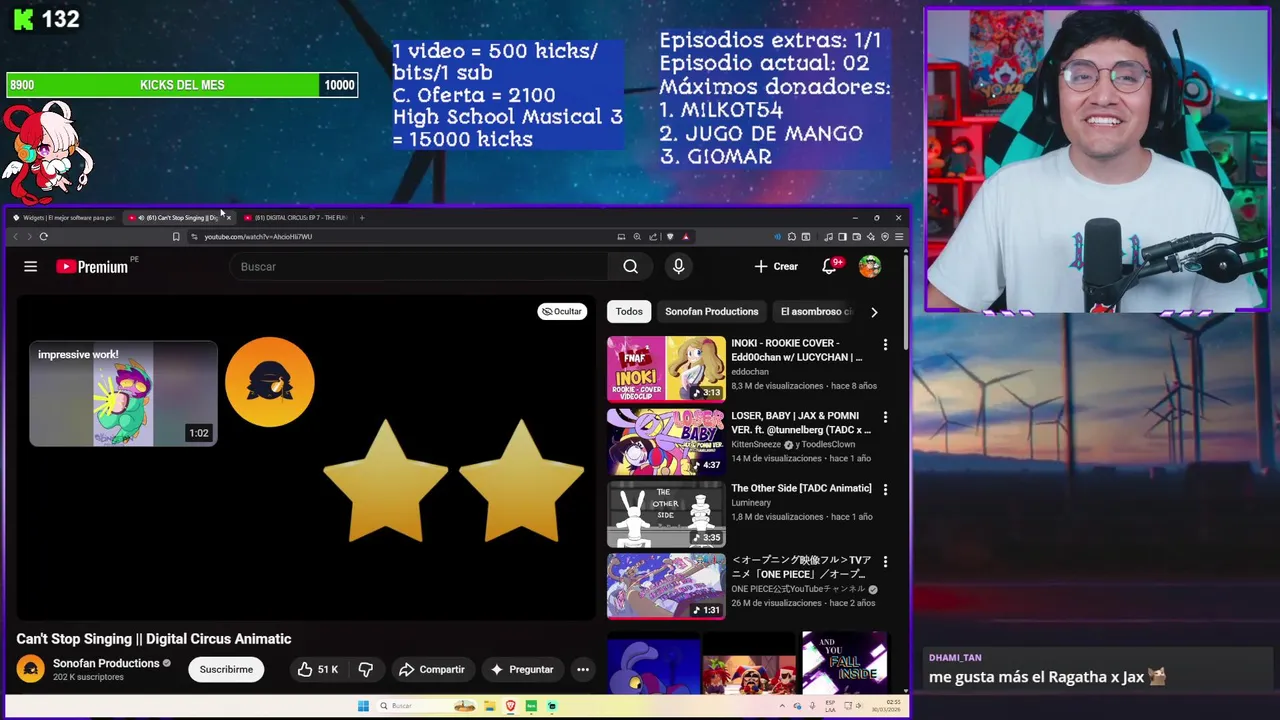Open the Windows Start menu

tap(363, 706)
